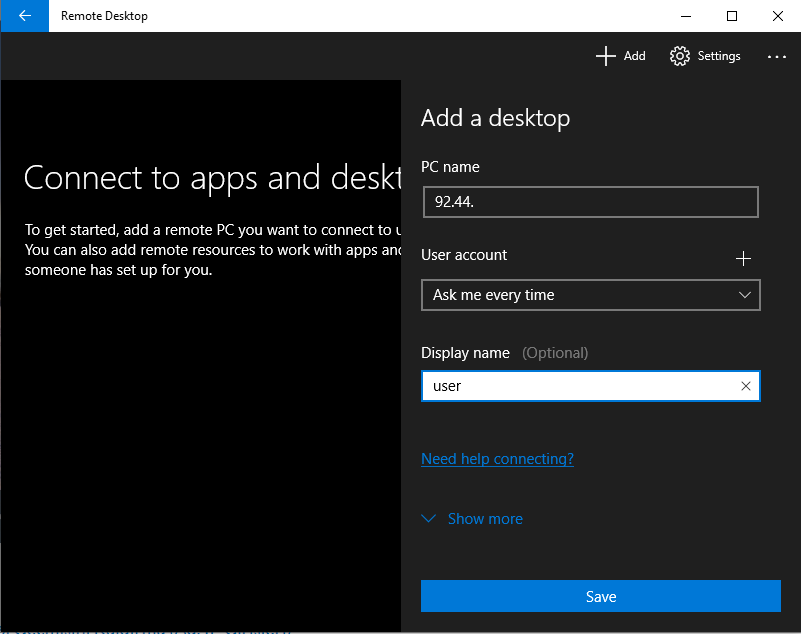Highlight the Save button's blue bar
The height and width of the screenshot is (634, 801).
600,596
